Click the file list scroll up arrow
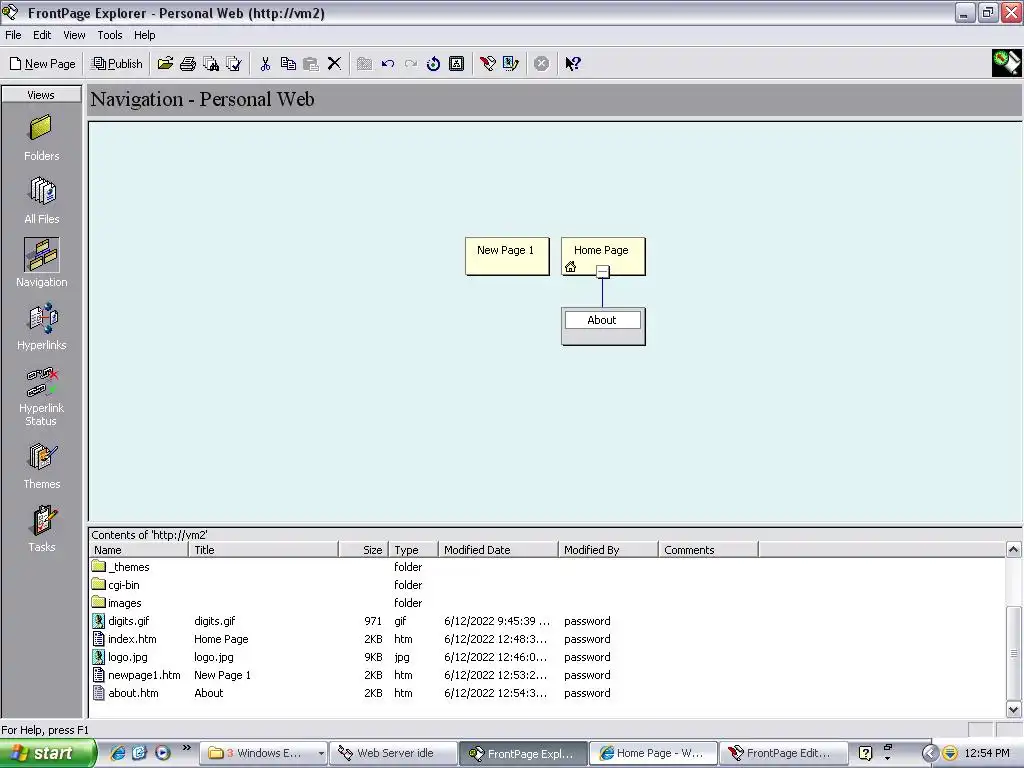The height and width of the screenshot is (768, 1024). click(1014, 550)
